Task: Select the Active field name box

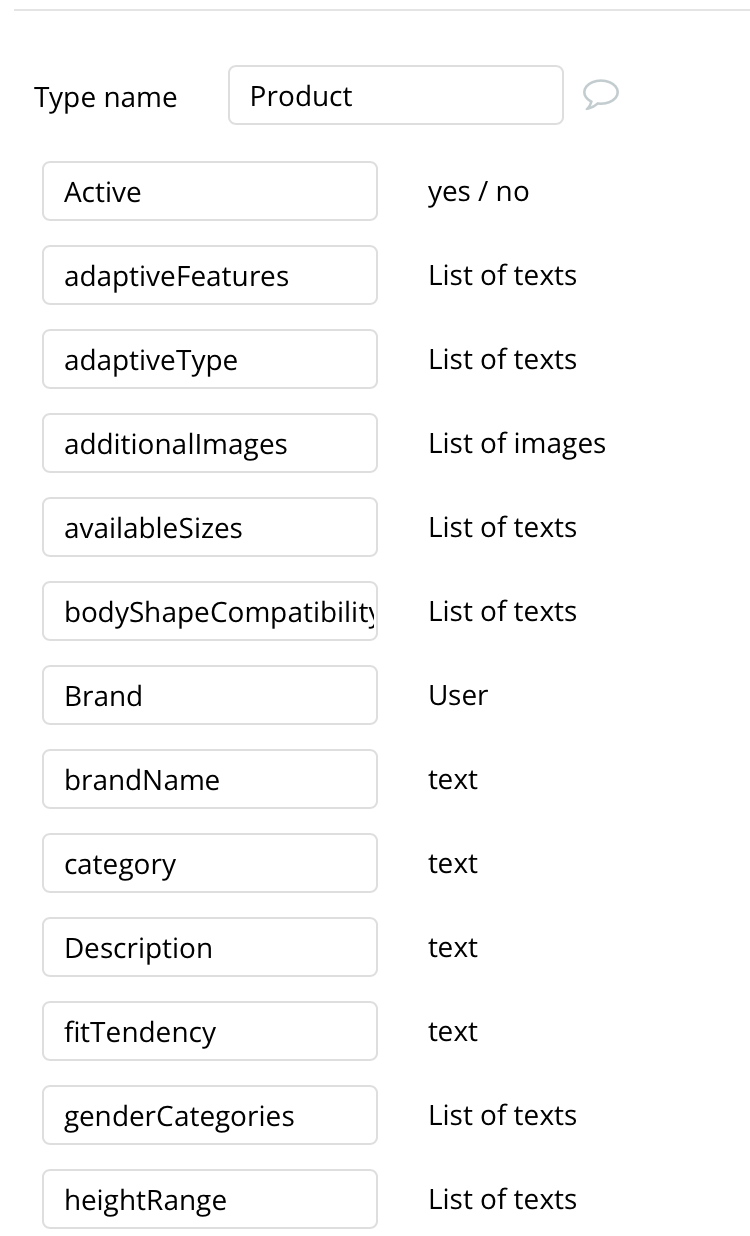Action: [x=210, y=191]
